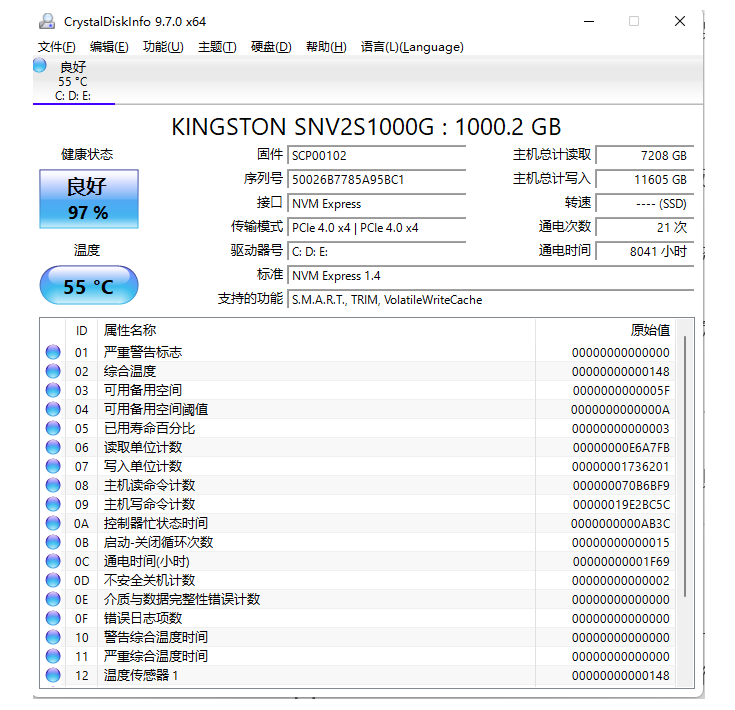Viewport: 735px width, 710px height.
Task: Click status orb for attribute 05 已用寿命百分比
Action: (x=53, y=428)
